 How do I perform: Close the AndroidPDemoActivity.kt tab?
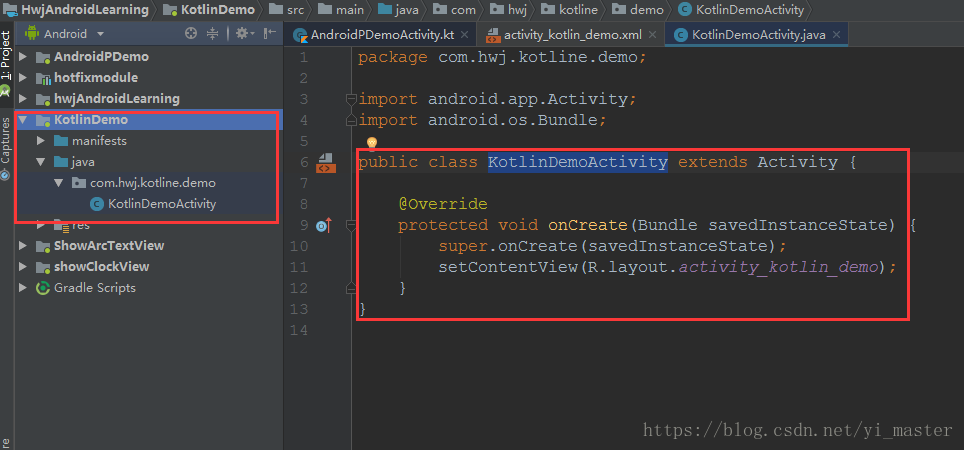point(464,35)
